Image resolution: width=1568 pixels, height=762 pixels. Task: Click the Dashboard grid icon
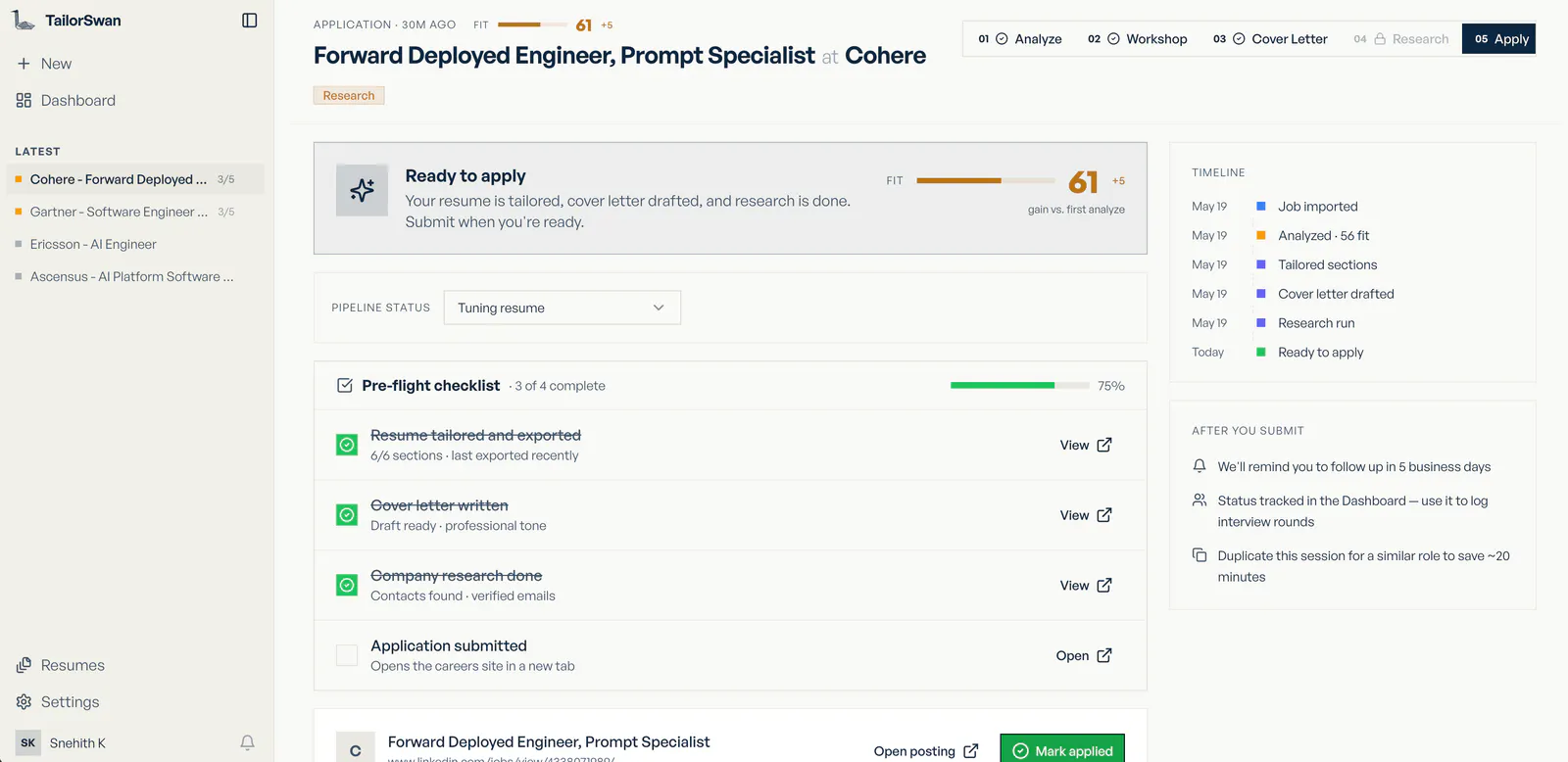point(24,101)
